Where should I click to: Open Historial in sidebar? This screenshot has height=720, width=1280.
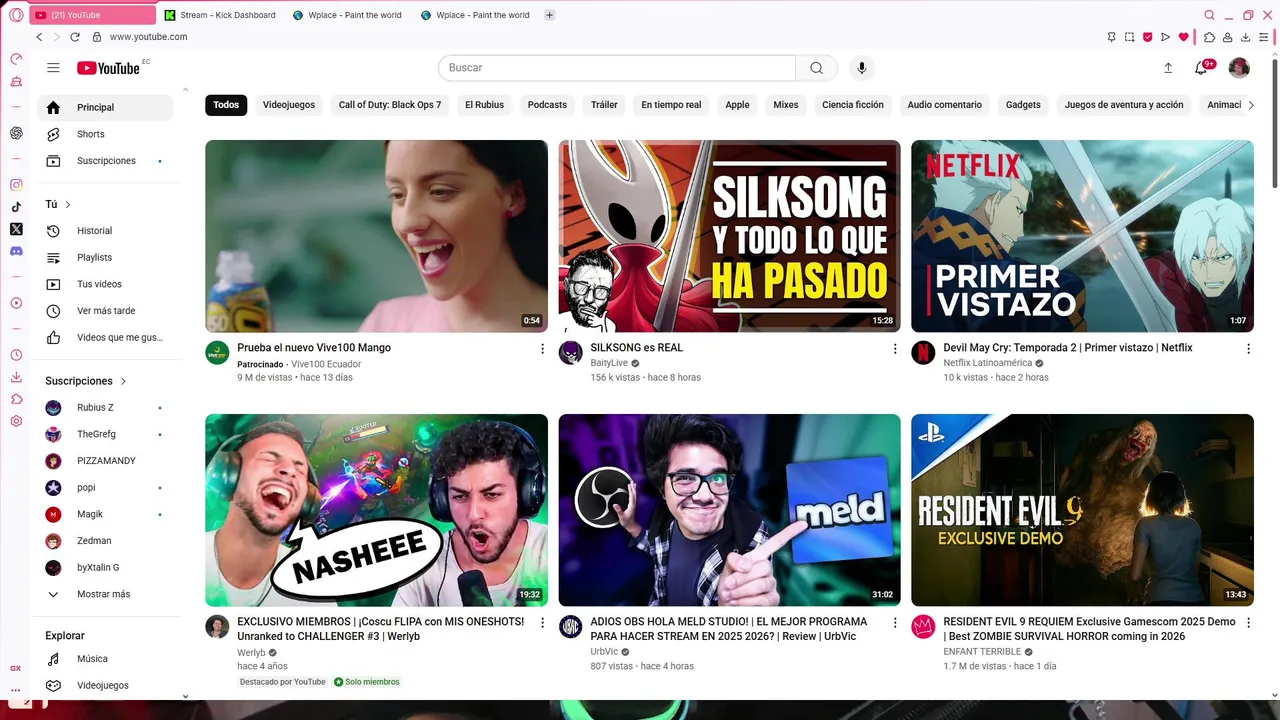[x=105, y=231]
